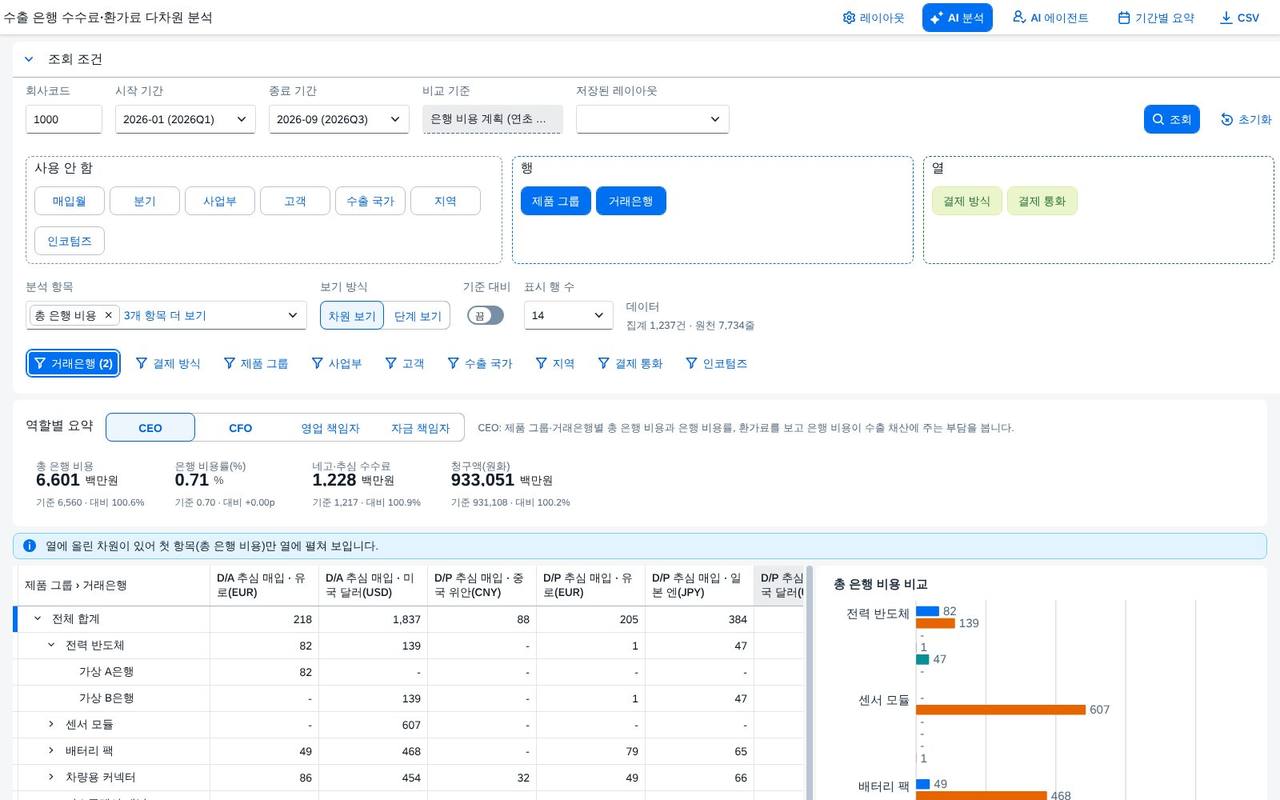The height and width of the screenshot is (800, 1280).
Task: Click the 거래은행 row chip
Action: click(631, 201)
